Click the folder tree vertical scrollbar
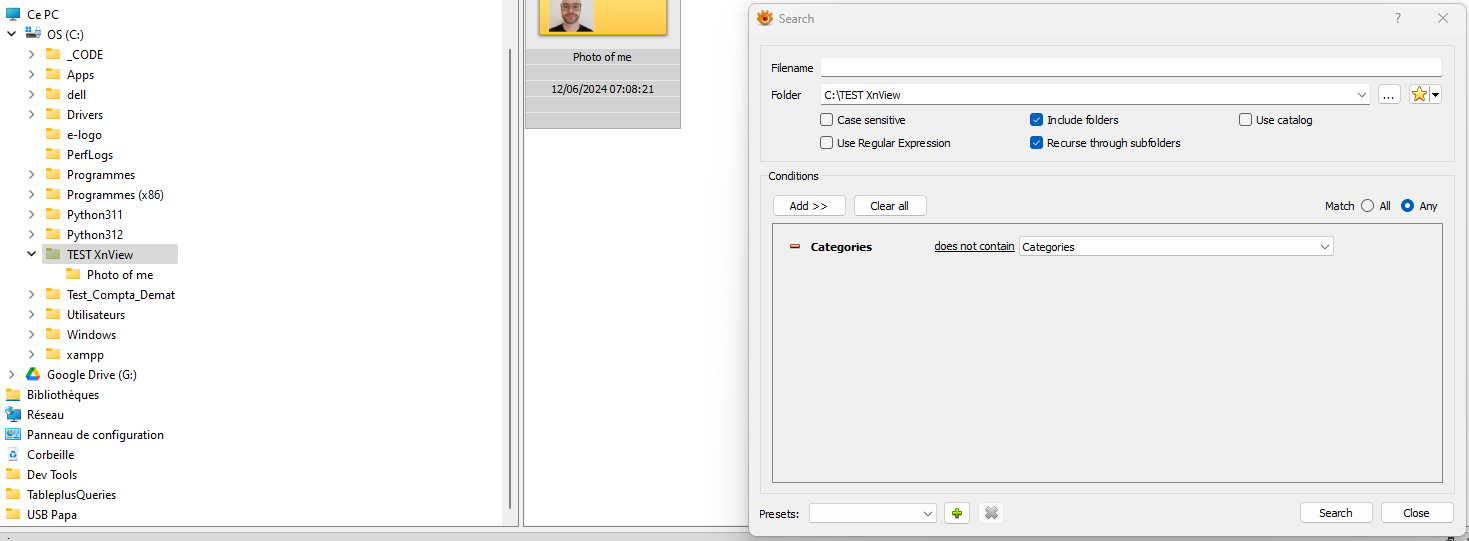 [511, 278]
